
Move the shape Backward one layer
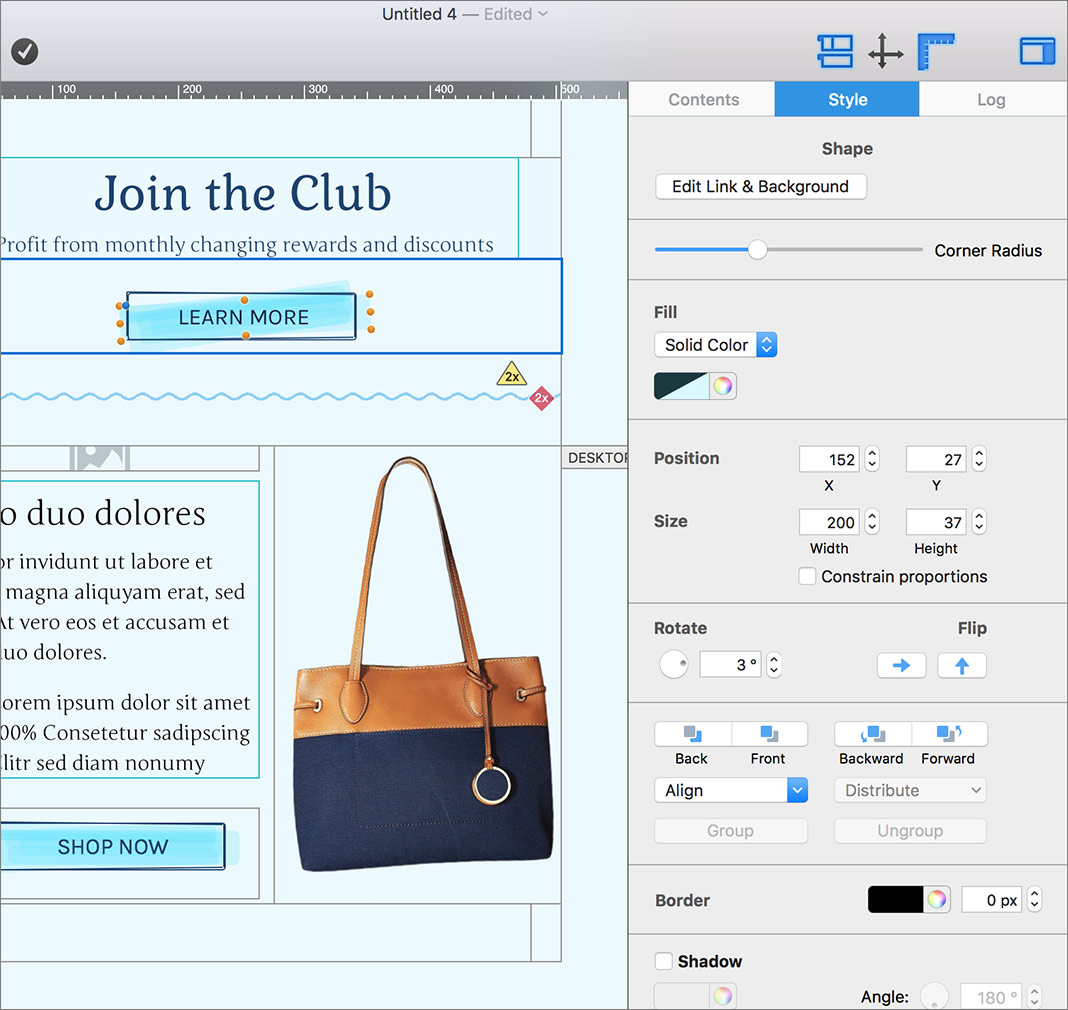coord(872,734)
